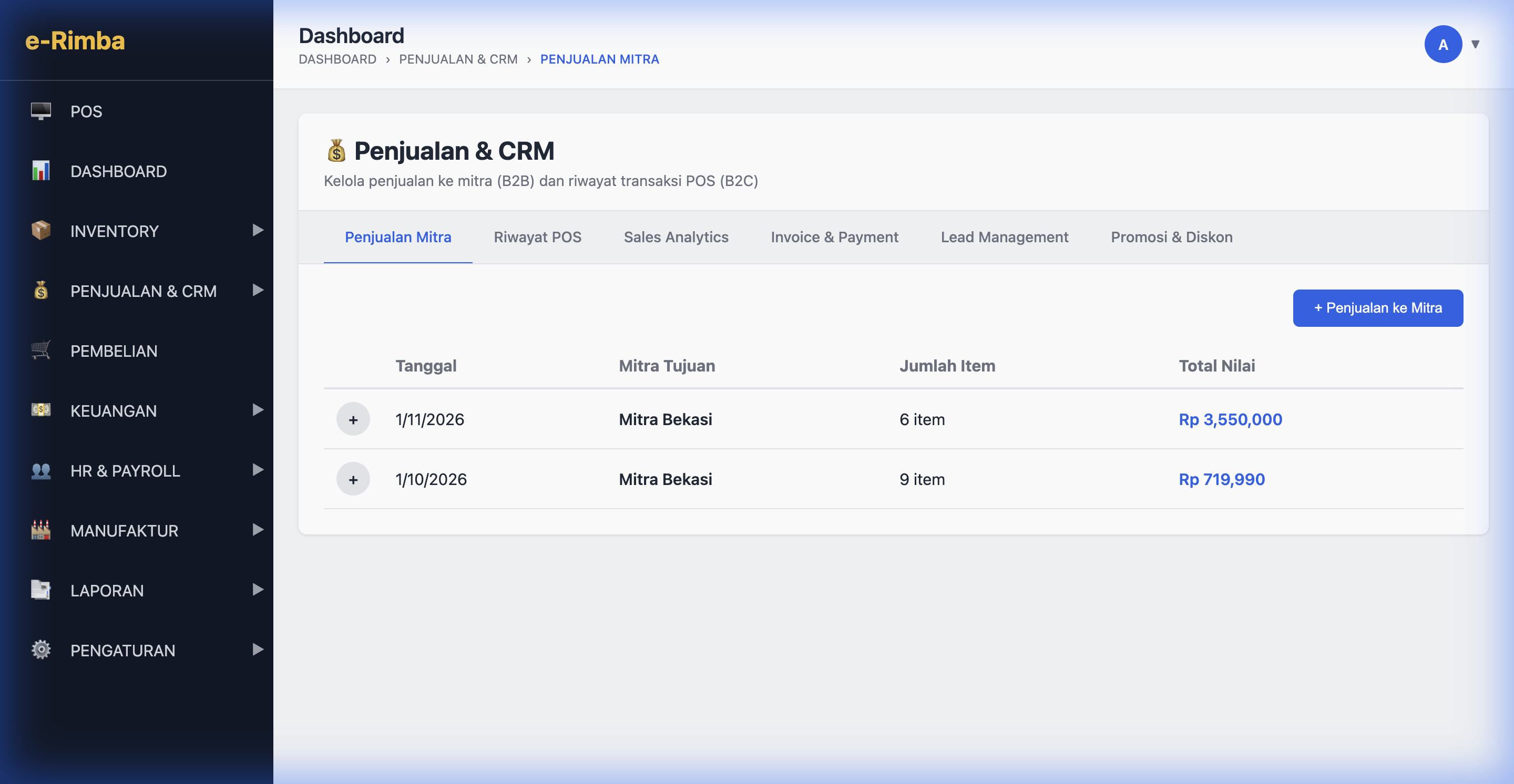1514x784 pixels.
Task: Switch to the Riwayat POS tab
Action: tap(537, 238)
